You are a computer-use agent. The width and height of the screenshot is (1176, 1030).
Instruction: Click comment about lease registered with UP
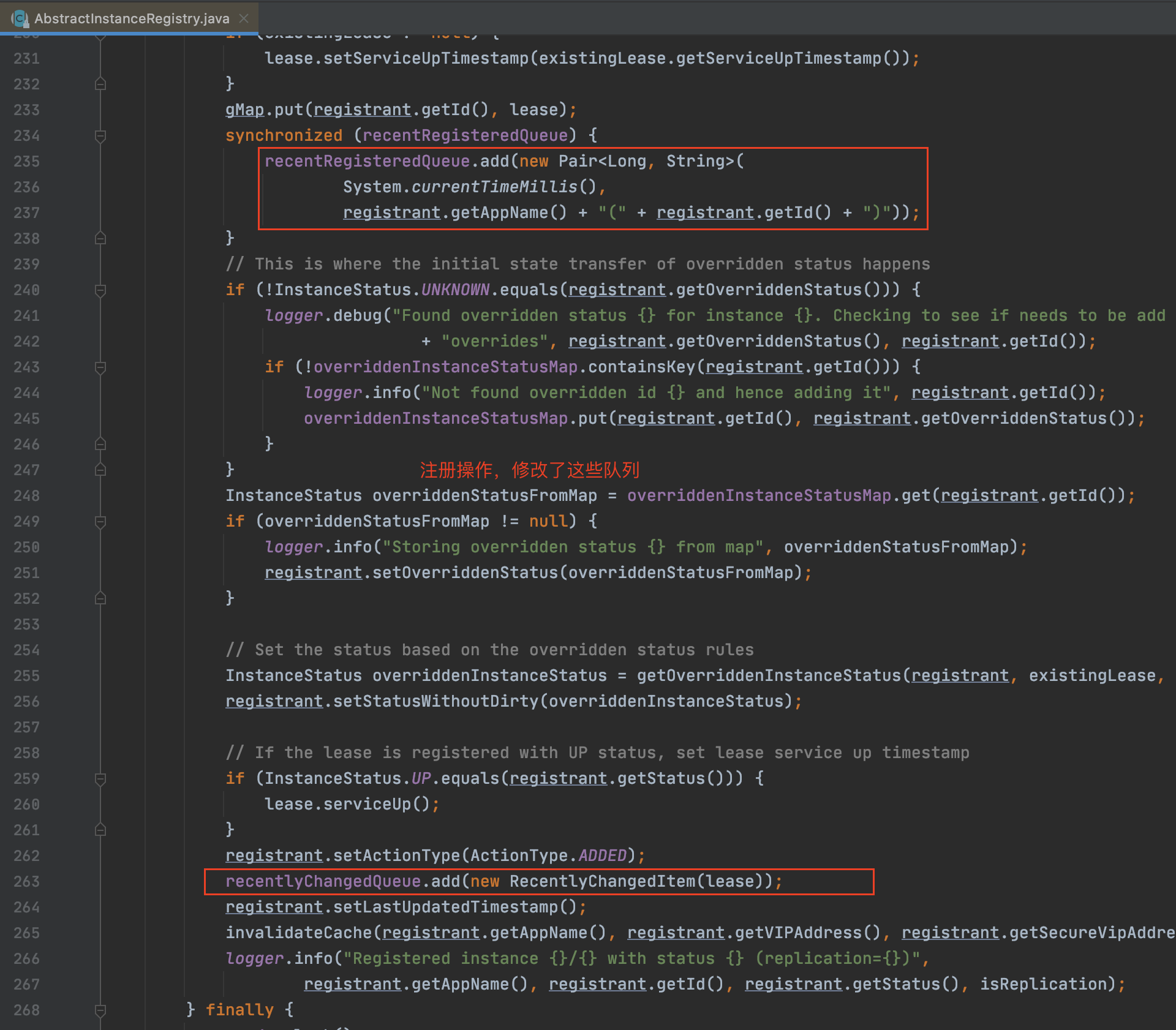pyautogui.click(x=597, y=753)
